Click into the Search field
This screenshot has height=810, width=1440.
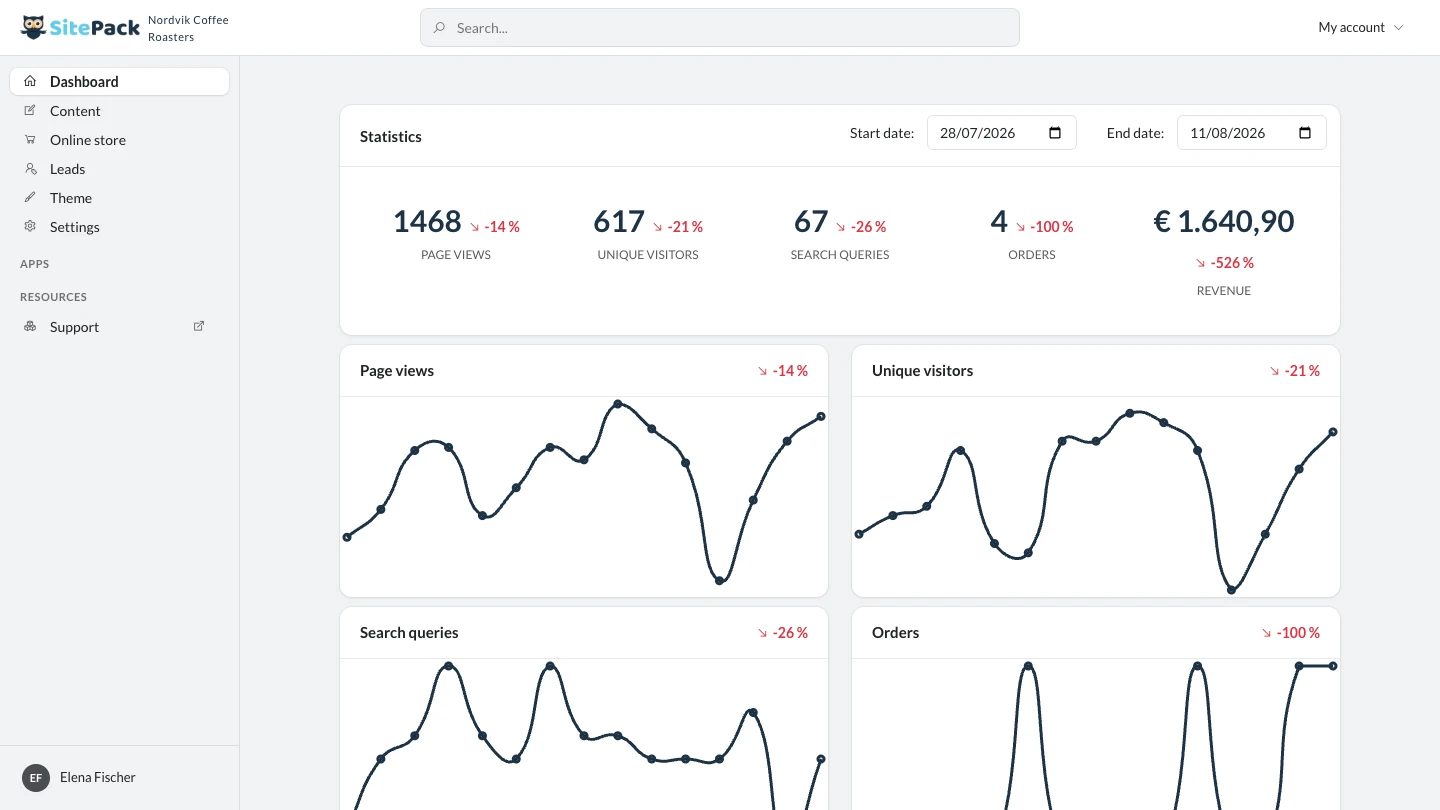720,28
